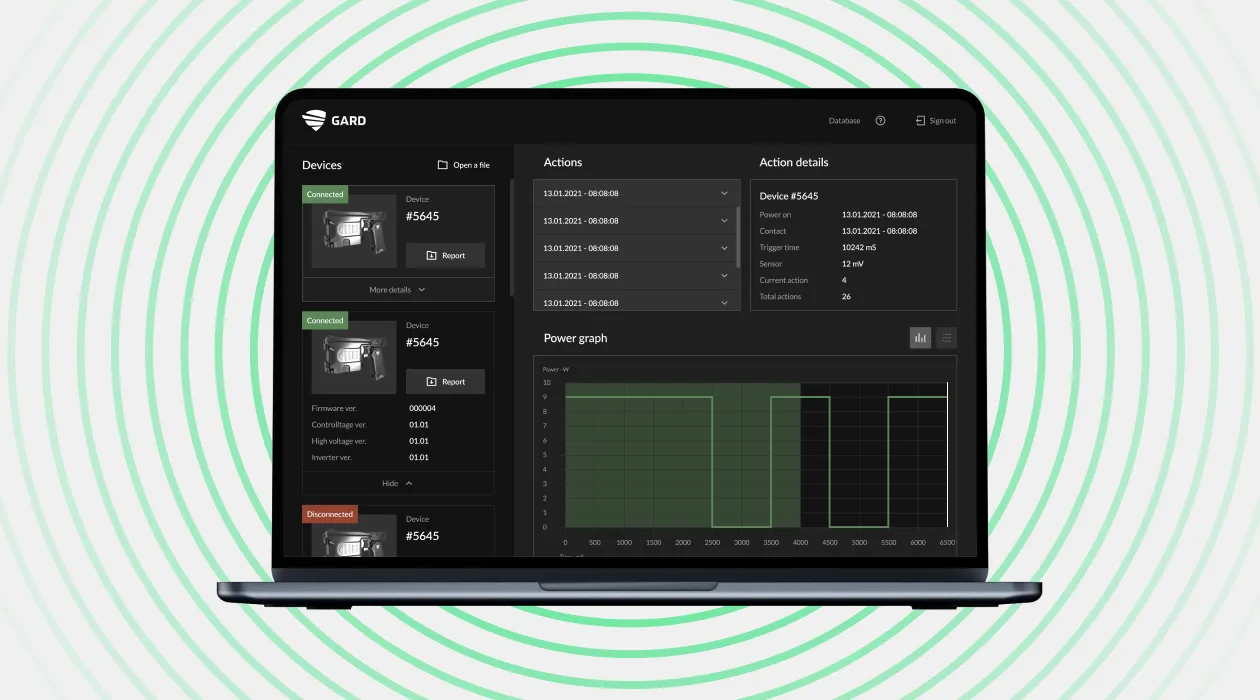Click the Device #5645 title in Action details
The image size is (1260, 700).
pos(789,196)
